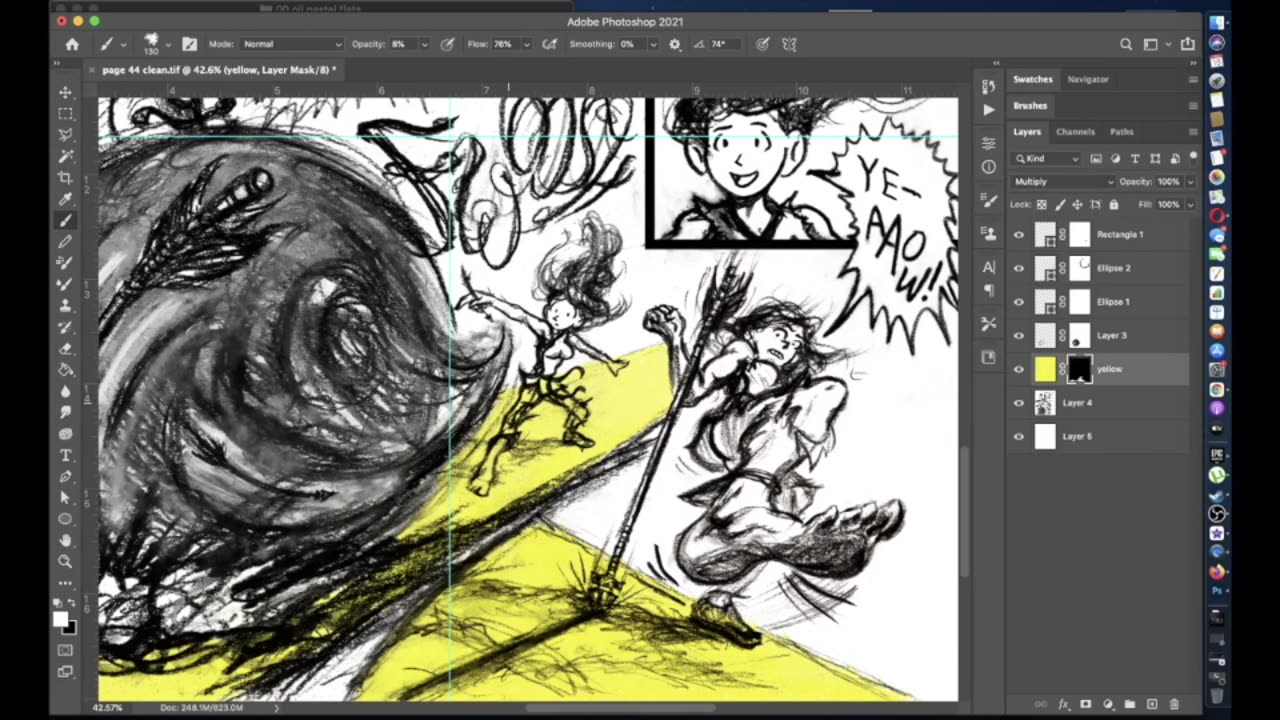The height and width of the screenshot is (720, 1280).
Task: Select the yellow layer's black mask thumbnail
Action: [x=1079, y=369]
